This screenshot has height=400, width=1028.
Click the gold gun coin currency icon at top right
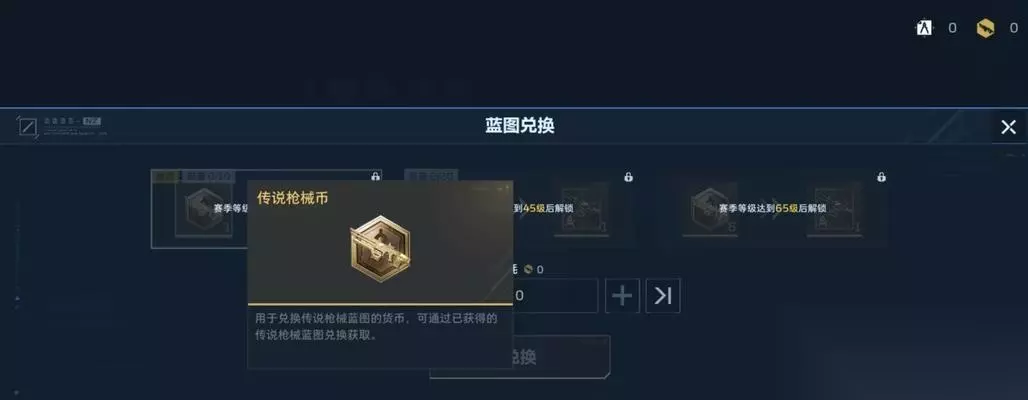coord(985,28)
